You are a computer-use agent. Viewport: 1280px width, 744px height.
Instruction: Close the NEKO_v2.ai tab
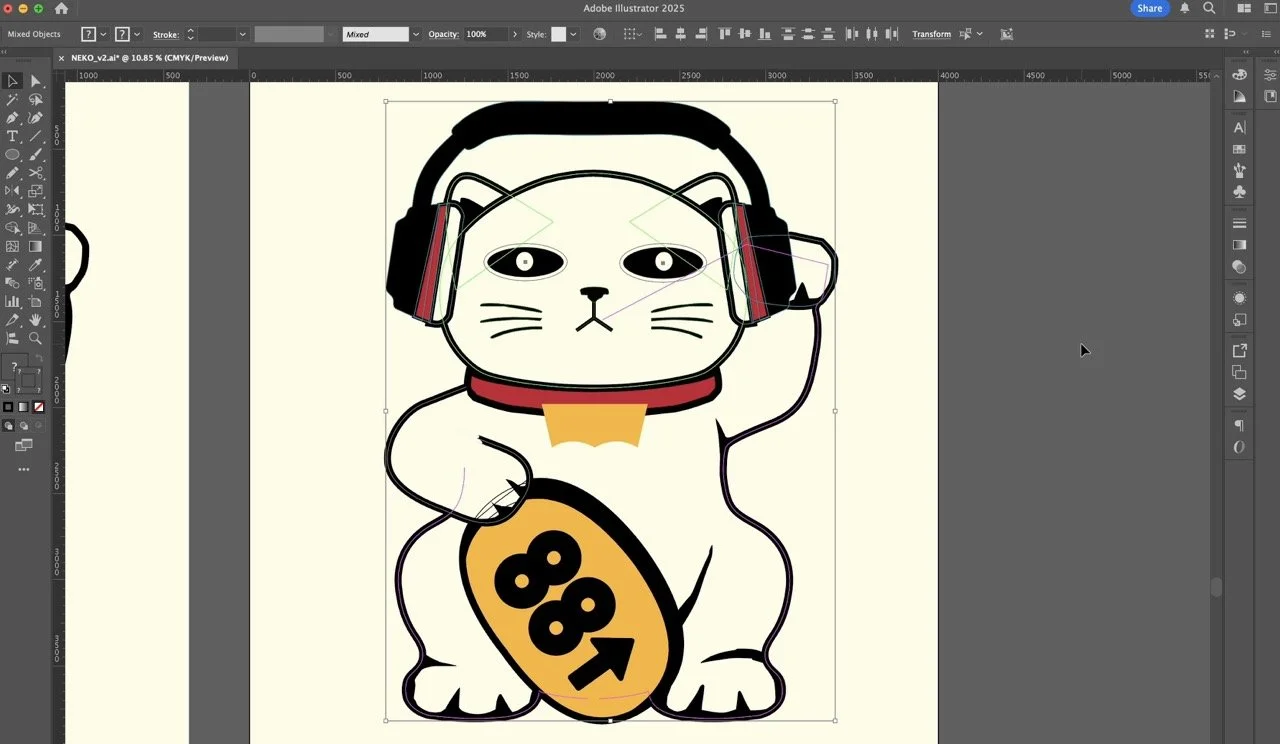(61, 58)
